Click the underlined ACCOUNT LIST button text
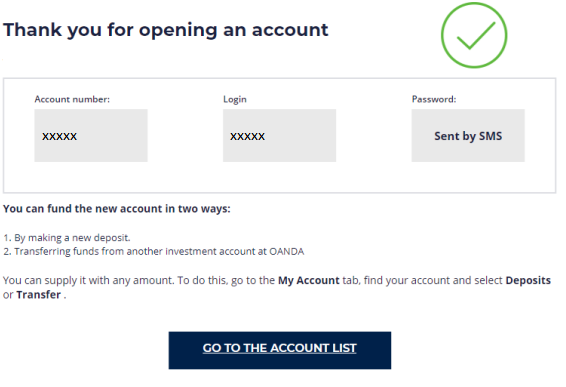The height and width of the screenshot is (387, 566). click(x=313, y=348)
